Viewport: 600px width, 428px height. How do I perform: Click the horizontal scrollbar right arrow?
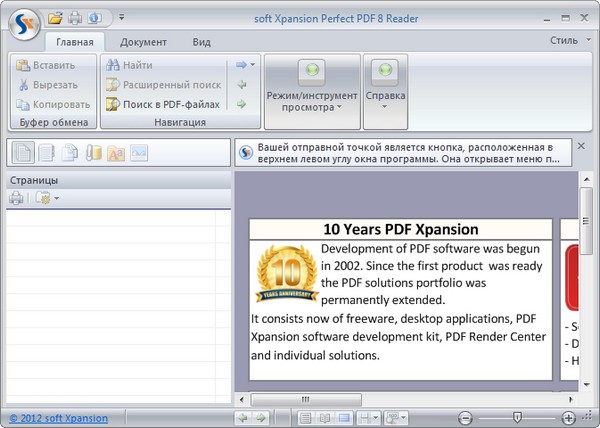coord(571,400)
